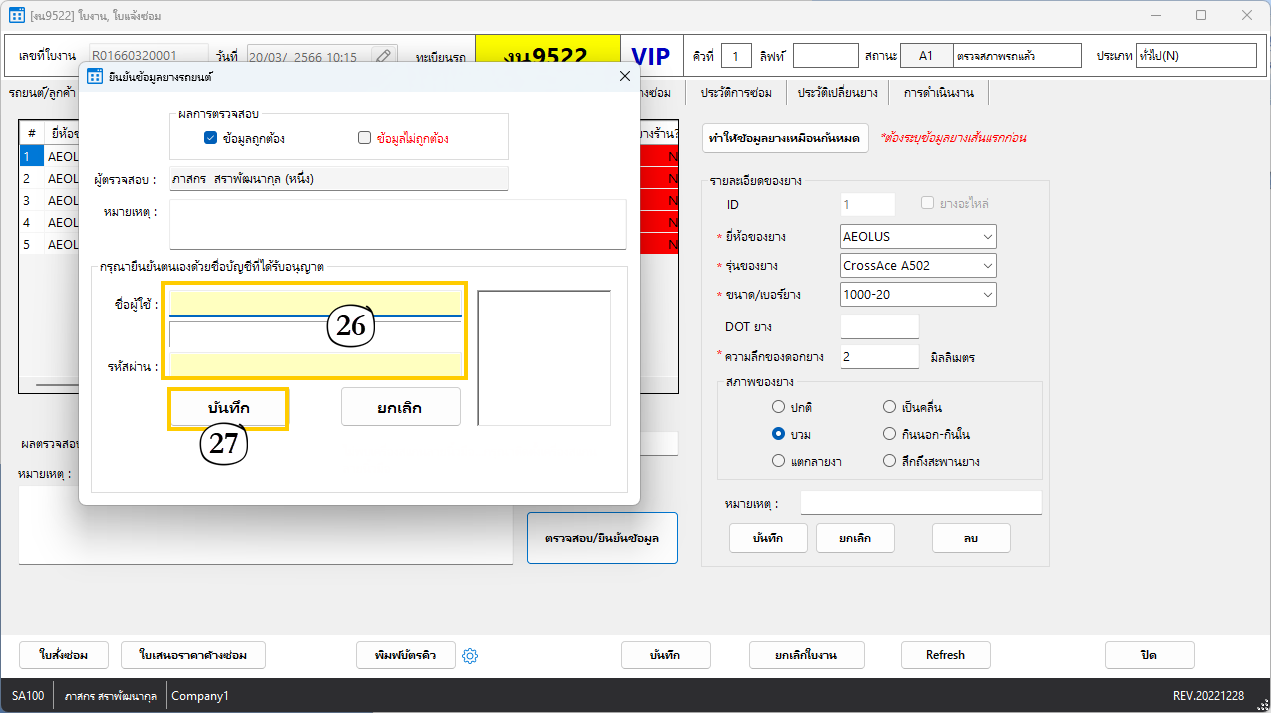Click the pencil edit icon beside date field

[x=384, y=57]
